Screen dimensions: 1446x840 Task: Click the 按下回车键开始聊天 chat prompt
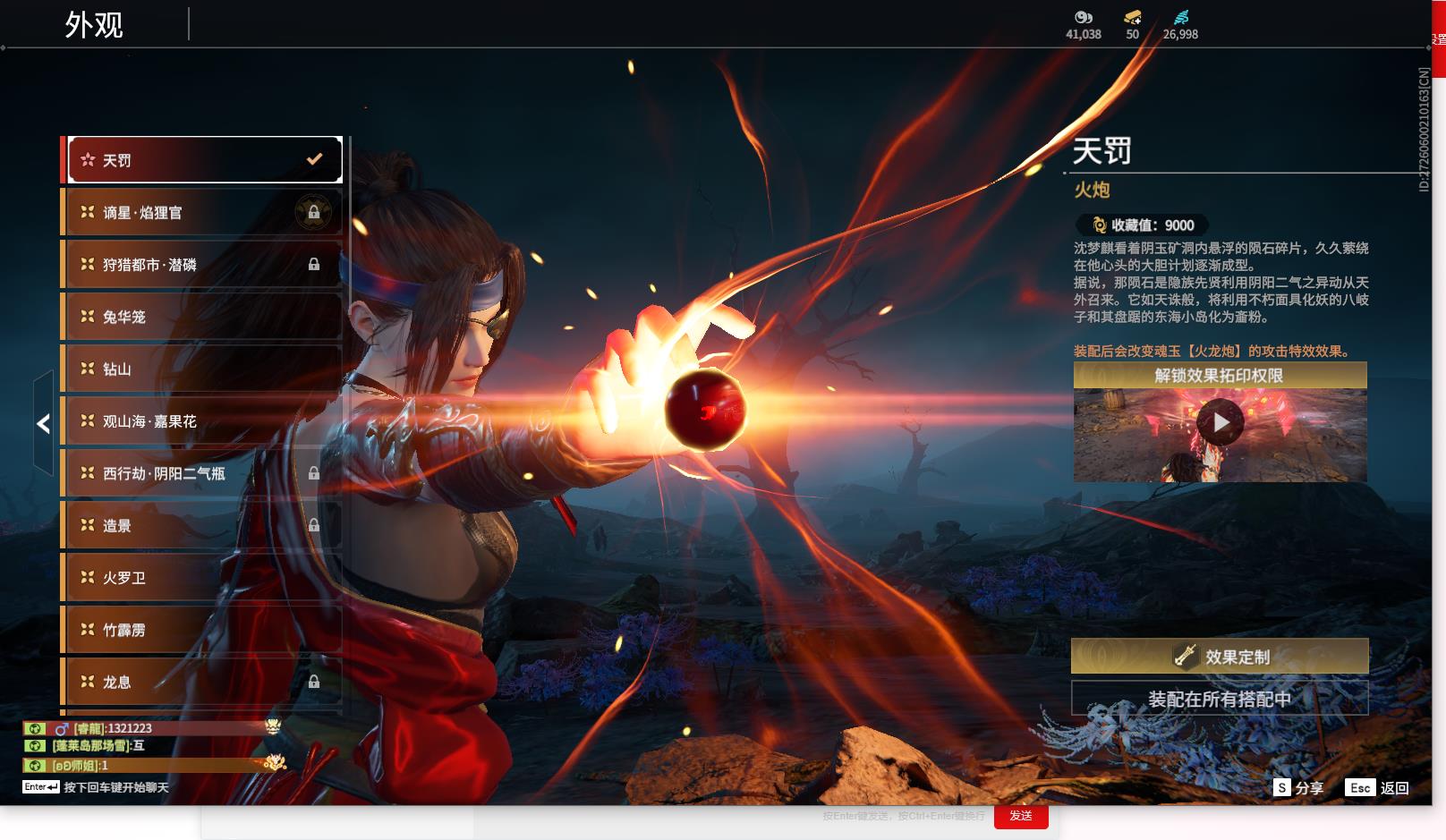[x=116, y=787]
